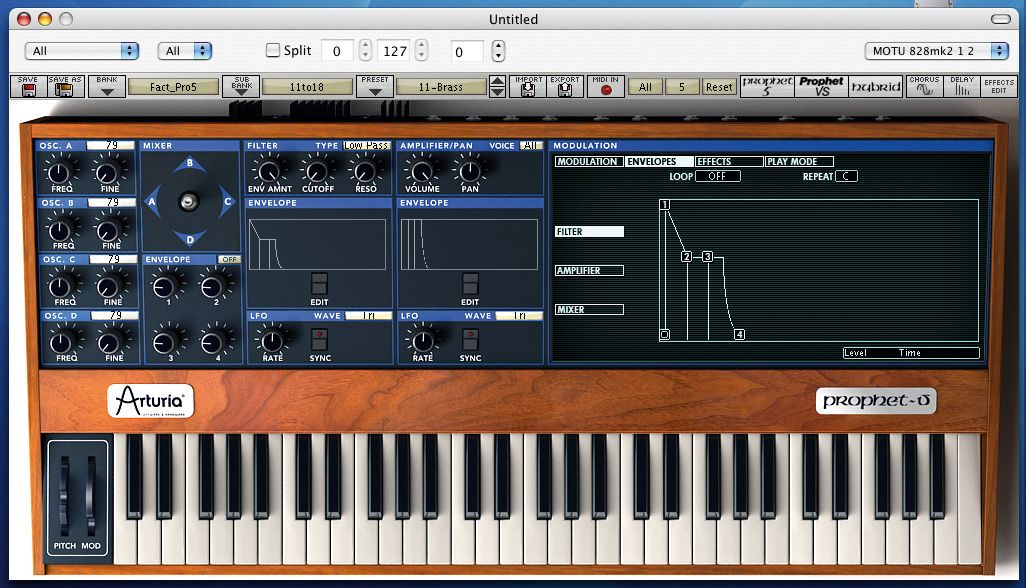Click the Reset button
This screenshot has width=1026, height=588.
point(719,86)
